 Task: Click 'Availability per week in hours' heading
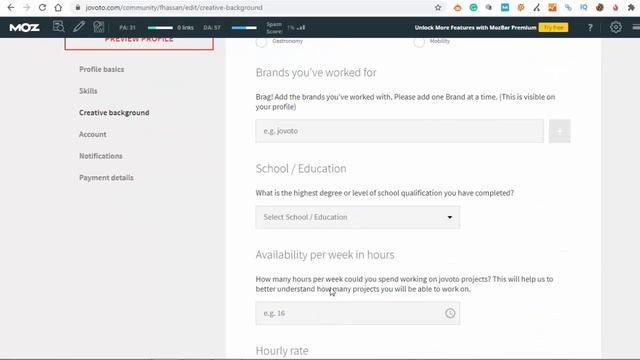coord(325,255)
